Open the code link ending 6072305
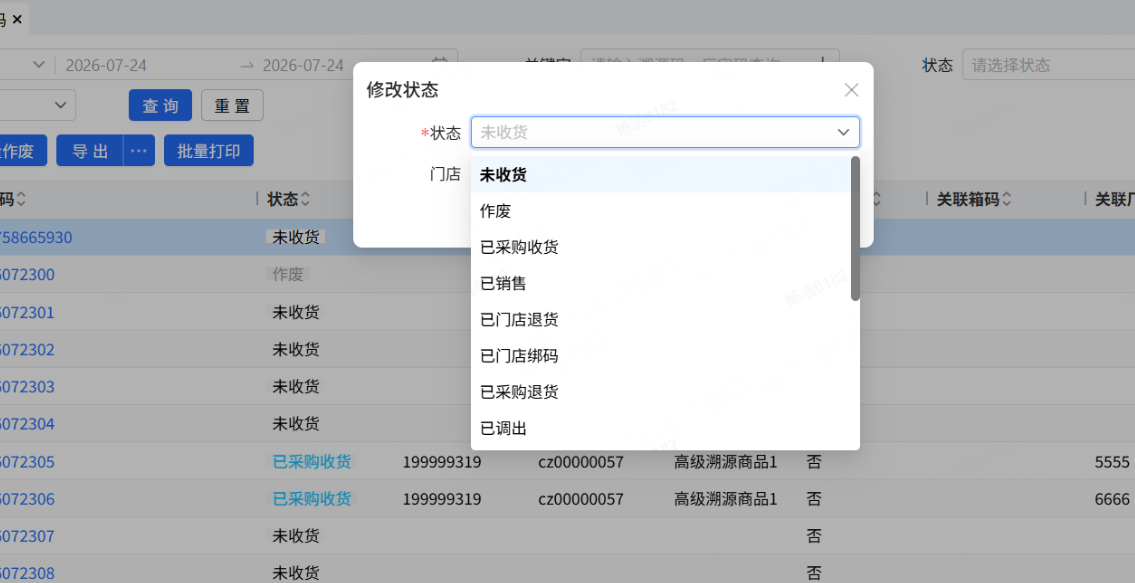Viewport: 1135px width, 583px height. 27,462
